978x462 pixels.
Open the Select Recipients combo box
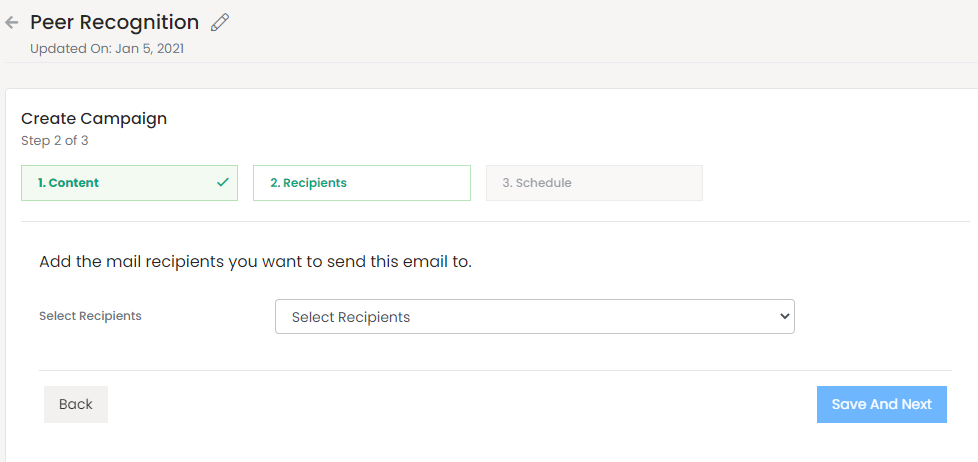[x=534, y=316]
